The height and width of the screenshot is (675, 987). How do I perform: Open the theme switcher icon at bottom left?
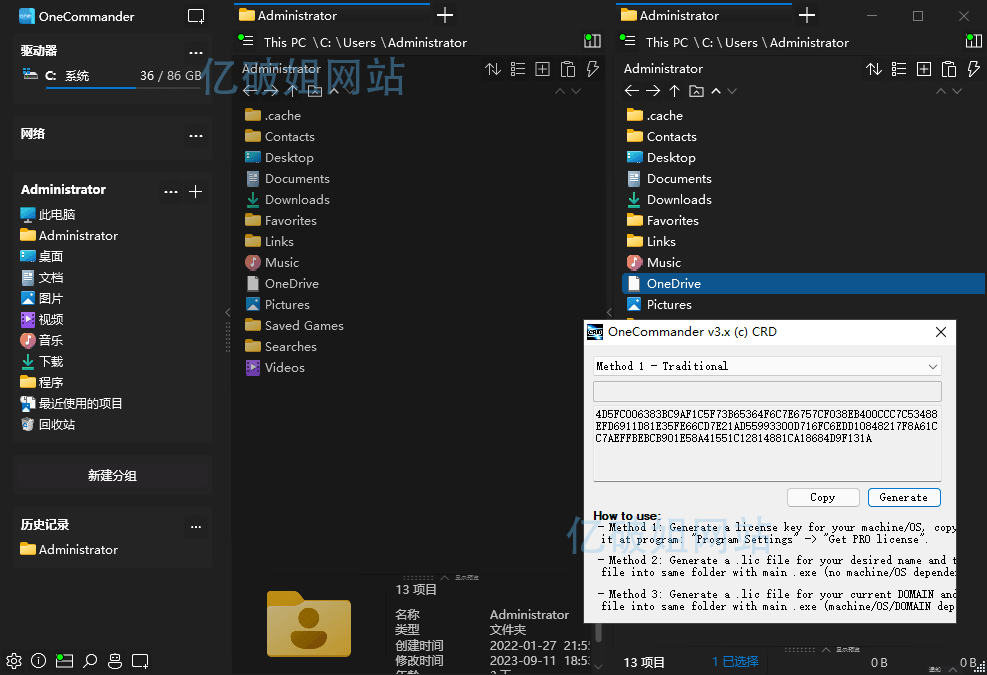point(64,661)
